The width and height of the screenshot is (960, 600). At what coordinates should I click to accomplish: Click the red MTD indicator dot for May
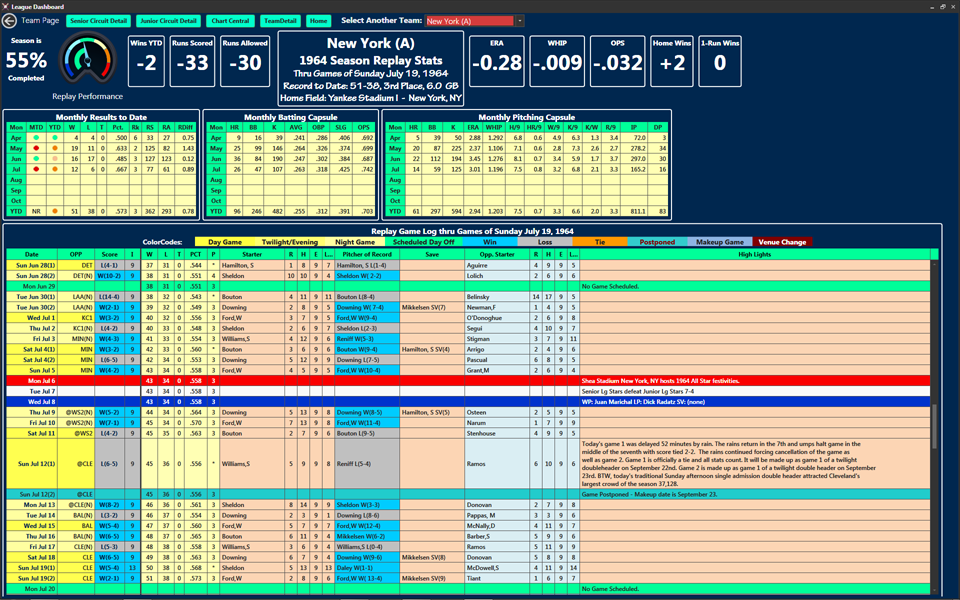pyautogui.click(x=36, y=148)
